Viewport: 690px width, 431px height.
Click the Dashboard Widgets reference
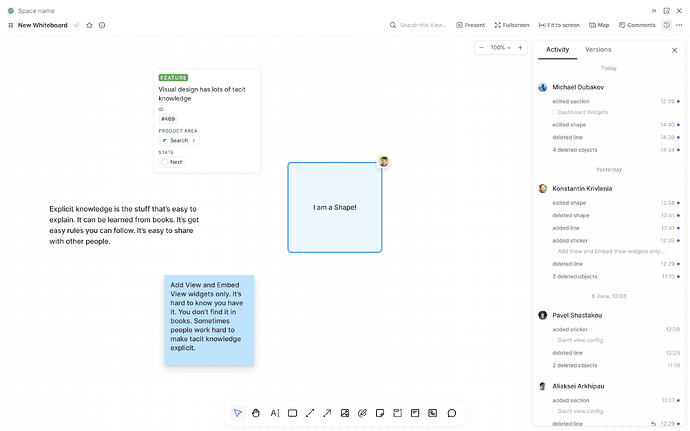(x=583, y=112)
